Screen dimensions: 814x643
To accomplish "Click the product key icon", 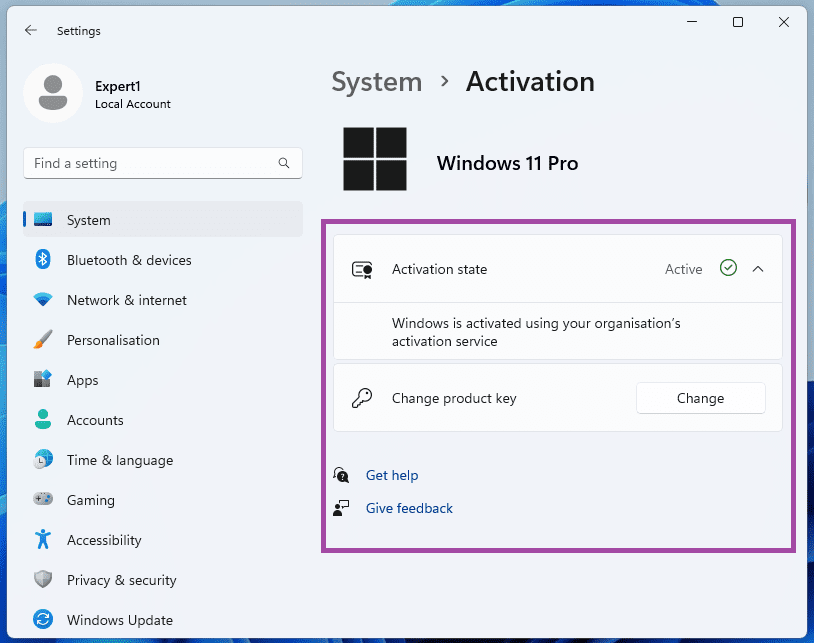I will click(x=362, y=399).
